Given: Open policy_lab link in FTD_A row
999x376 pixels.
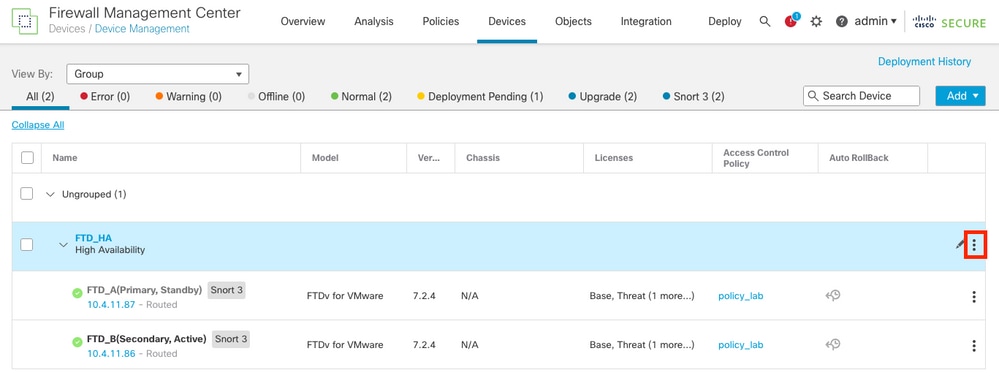Looking at the screenshot, I should pos(740,296).
